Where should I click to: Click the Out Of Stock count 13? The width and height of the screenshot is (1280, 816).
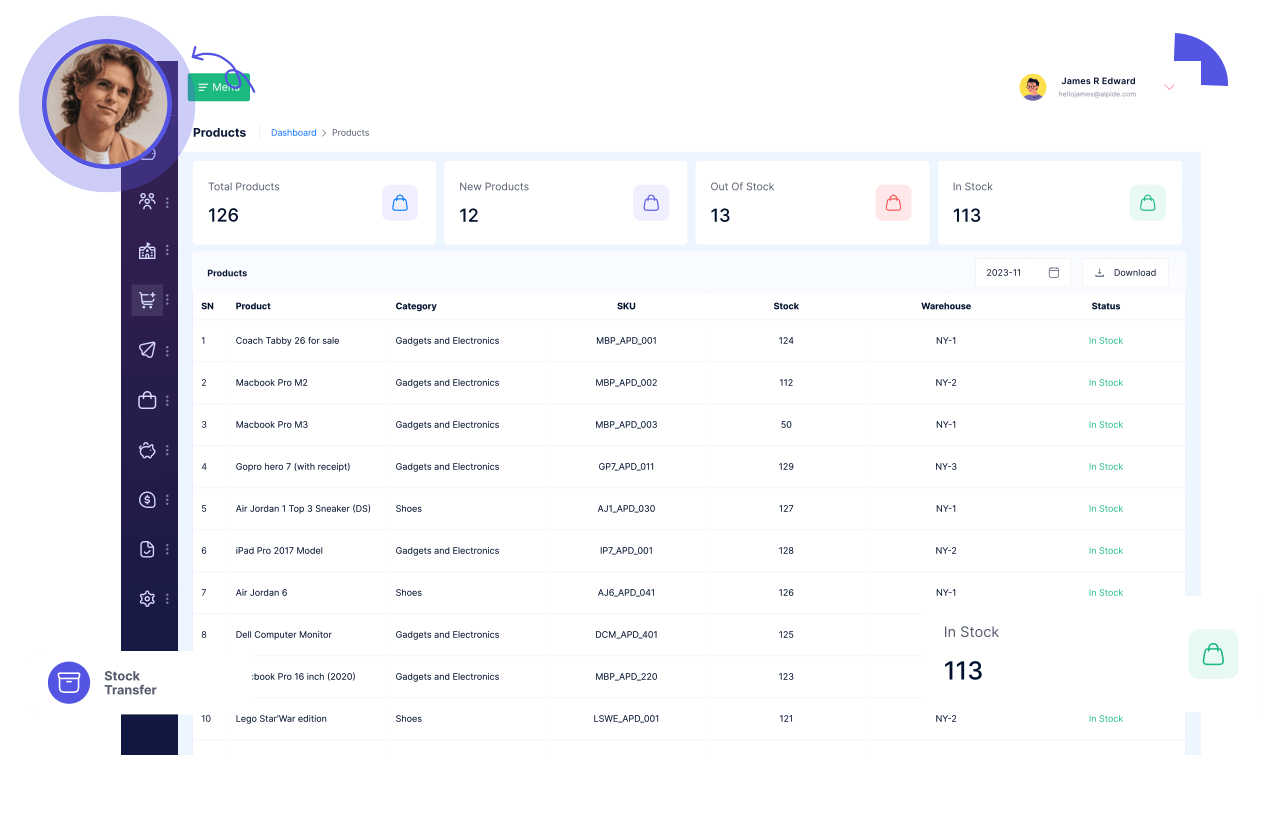pos(720,215)
